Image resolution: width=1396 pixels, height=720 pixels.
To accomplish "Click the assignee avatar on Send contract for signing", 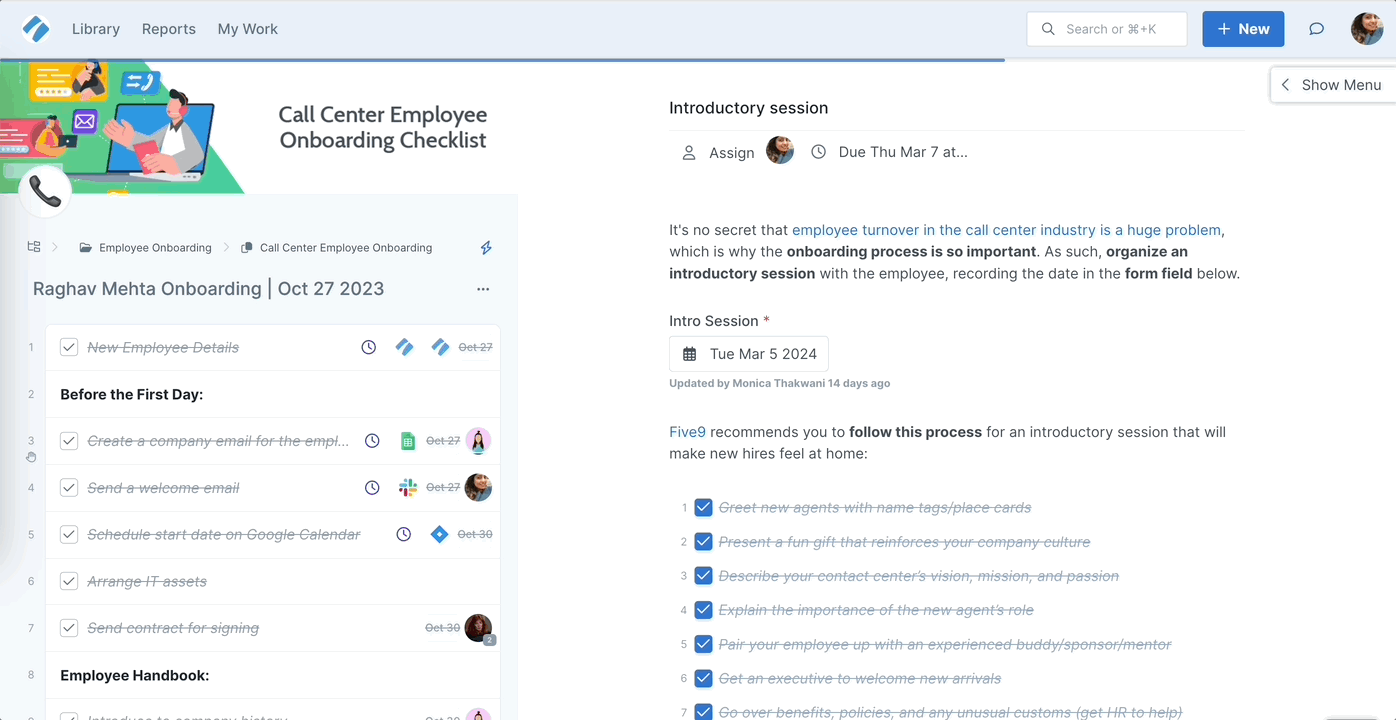I will click(478, 628).
